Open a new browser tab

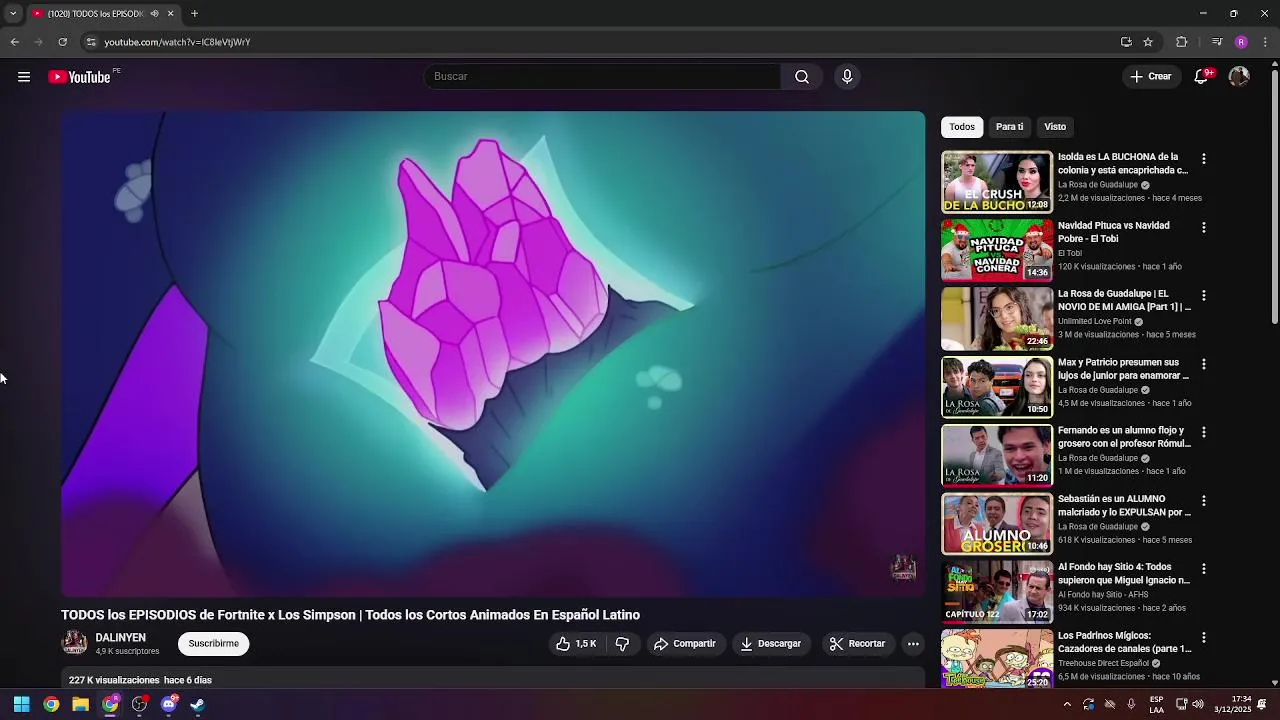194,14
